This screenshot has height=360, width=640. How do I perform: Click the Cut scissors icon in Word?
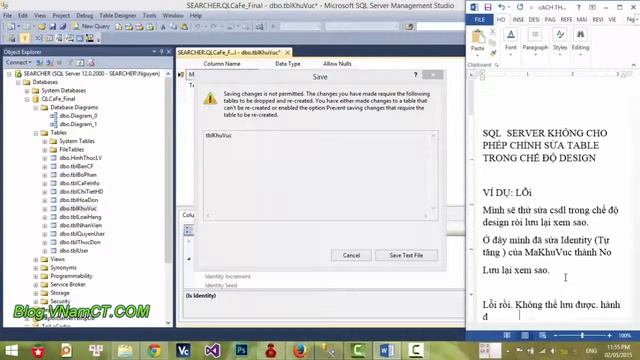point(493,32)
